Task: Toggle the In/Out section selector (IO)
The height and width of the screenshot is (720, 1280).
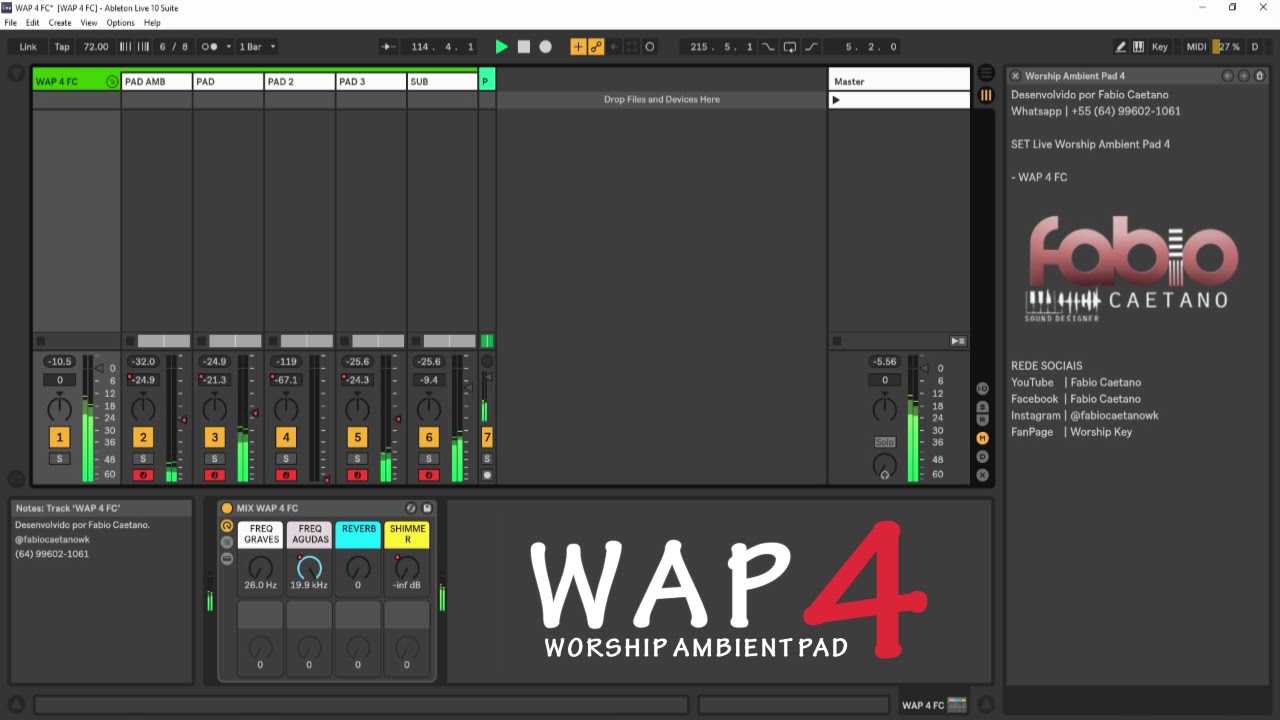Action: (x=983, y=388)
